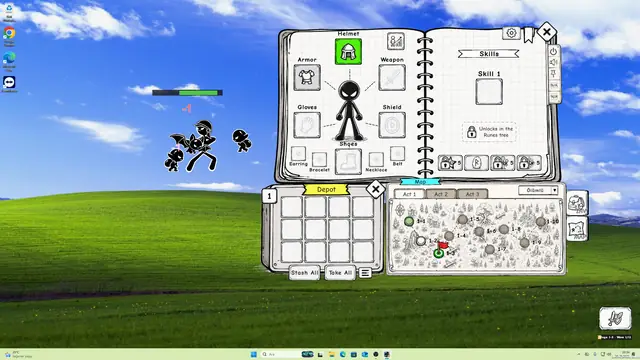Select the equipped Helmet slot
This screenshot has width=640, height=360.
[348, 51]
